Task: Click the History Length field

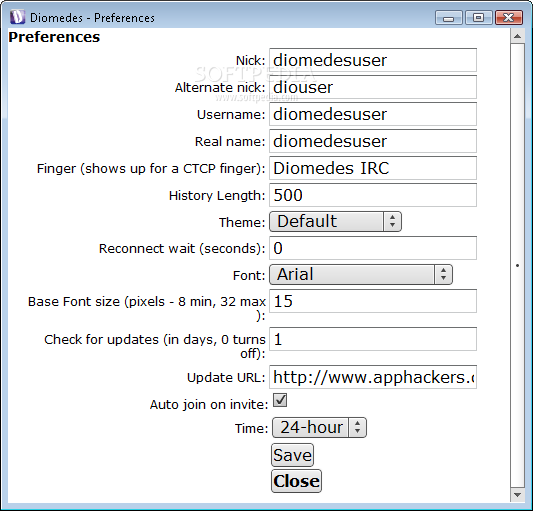Action: (373, 195)
